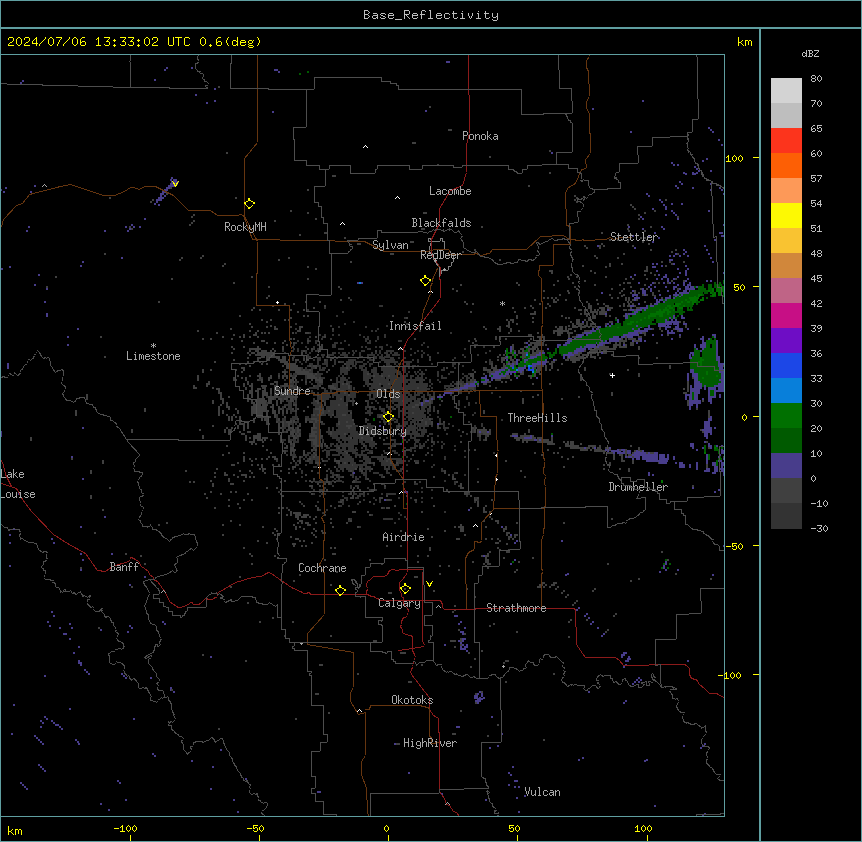Select the red 65-60 dBZ legend swatch
862x842 pixels.
point(786,141)
